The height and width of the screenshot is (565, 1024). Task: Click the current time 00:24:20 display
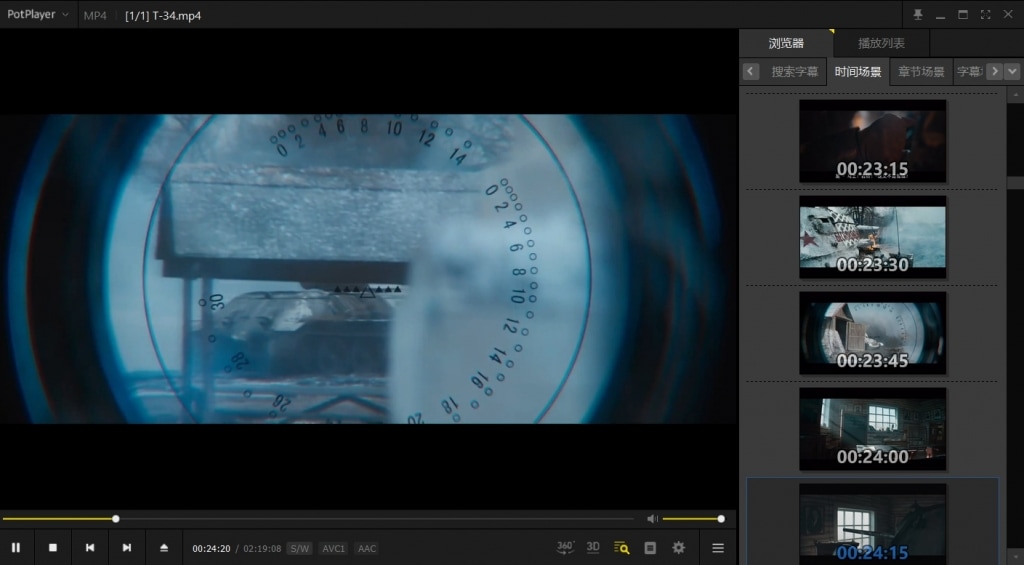click(x=211, y=549)
